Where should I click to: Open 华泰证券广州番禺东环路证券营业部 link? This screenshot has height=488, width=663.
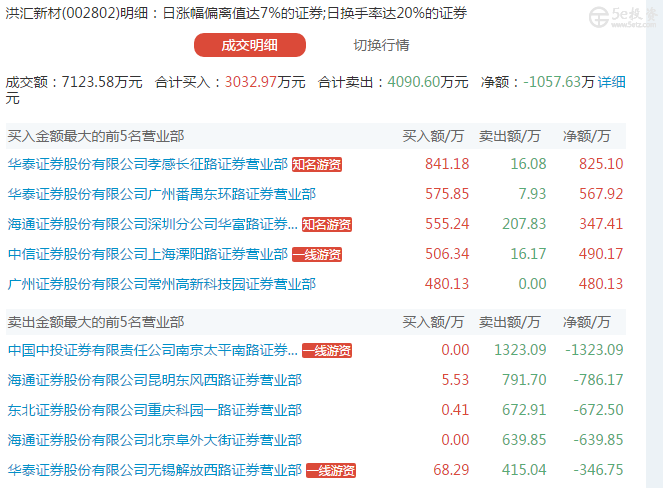(162, 194)
